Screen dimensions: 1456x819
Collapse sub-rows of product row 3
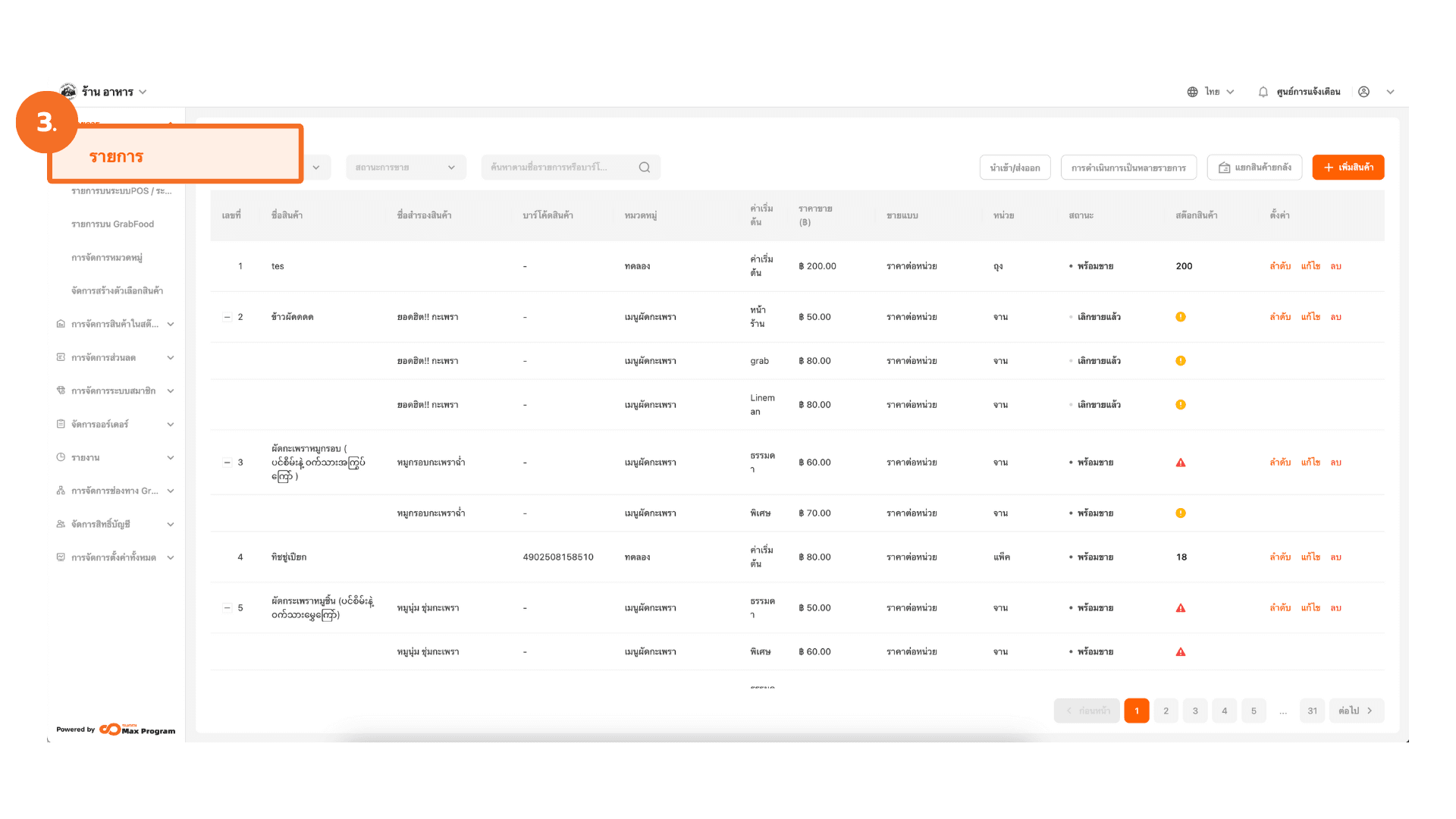227,463
